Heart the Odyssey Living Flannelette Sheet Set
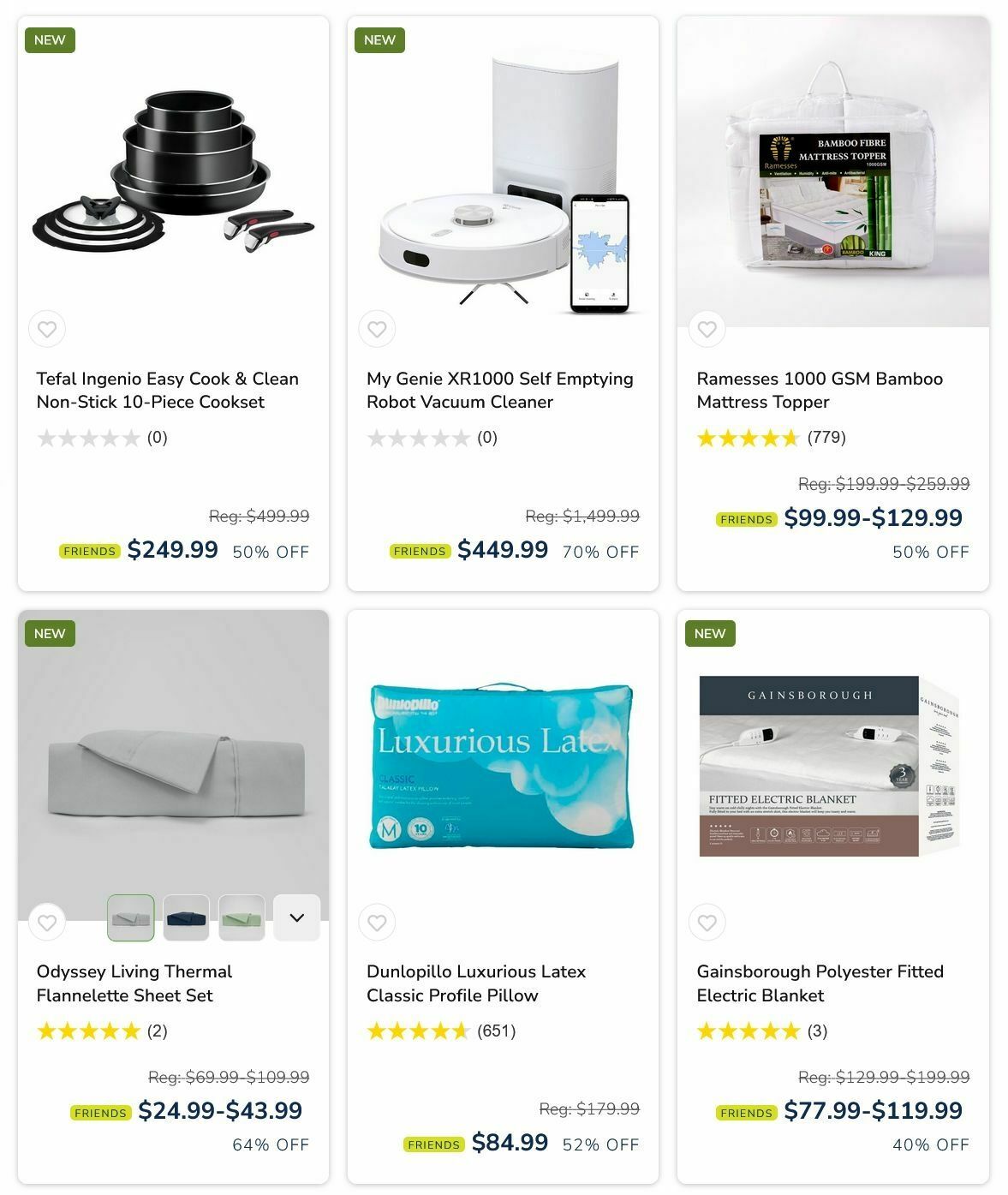 pyautogui.click(x=47, y=923)
